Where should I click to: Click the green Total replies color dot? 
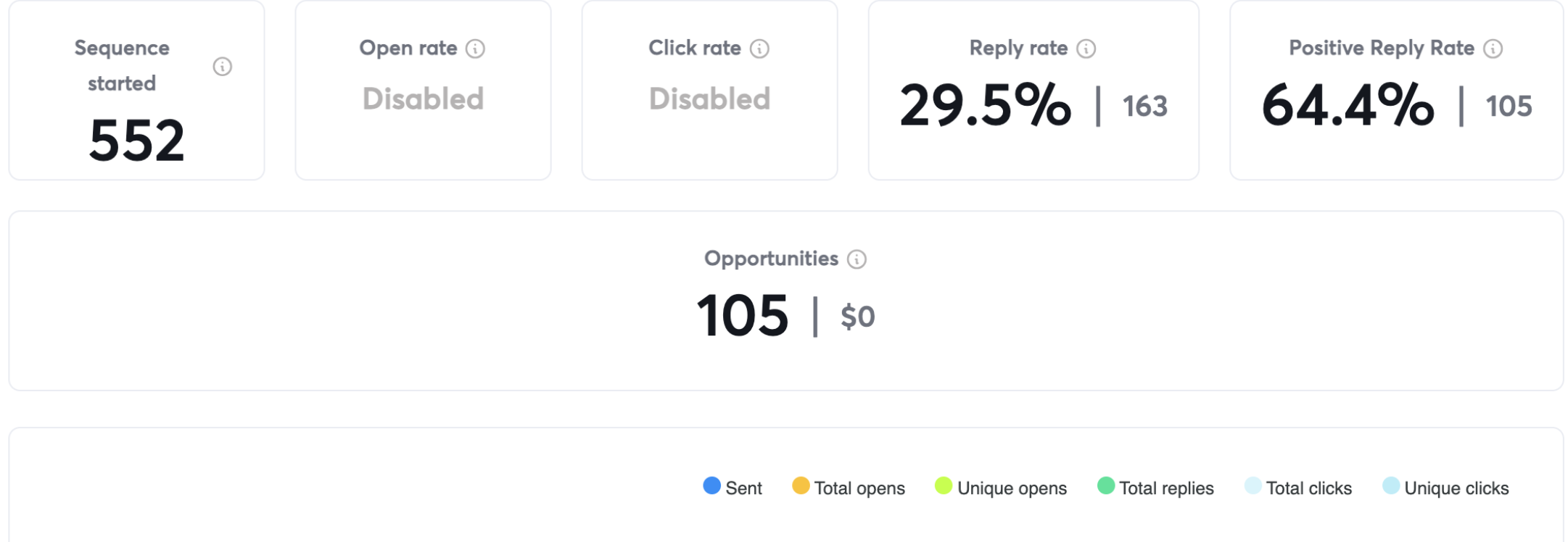click(x=1106, y=485)
